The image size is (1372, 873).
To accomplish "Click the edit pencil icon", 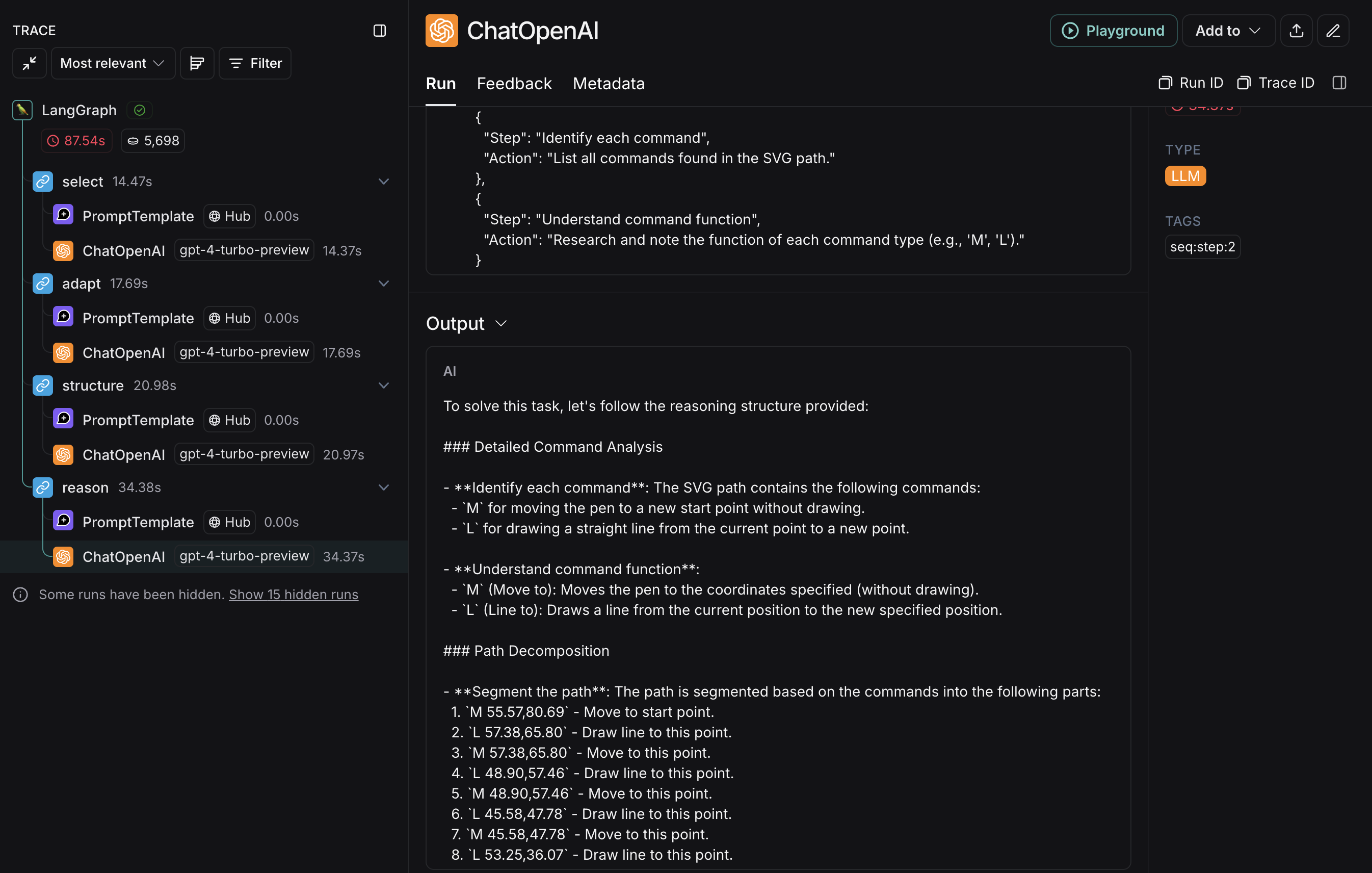I will point(1333,31).
